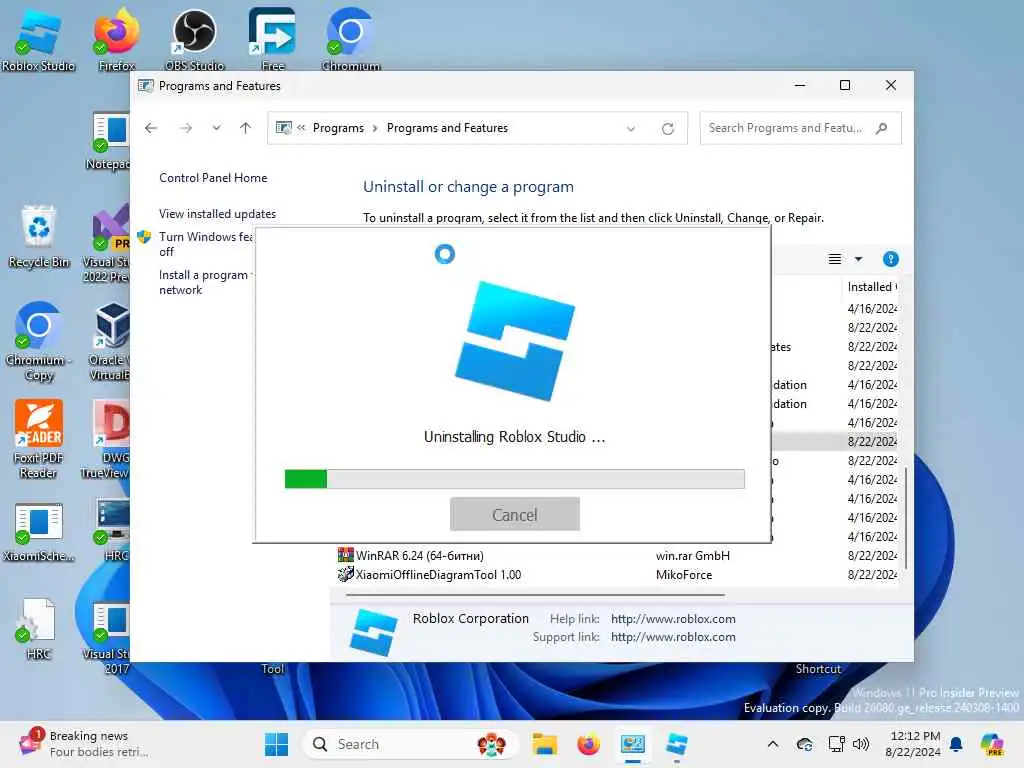Open XiaomiSche... desktop icon

[x=39, y=532]
